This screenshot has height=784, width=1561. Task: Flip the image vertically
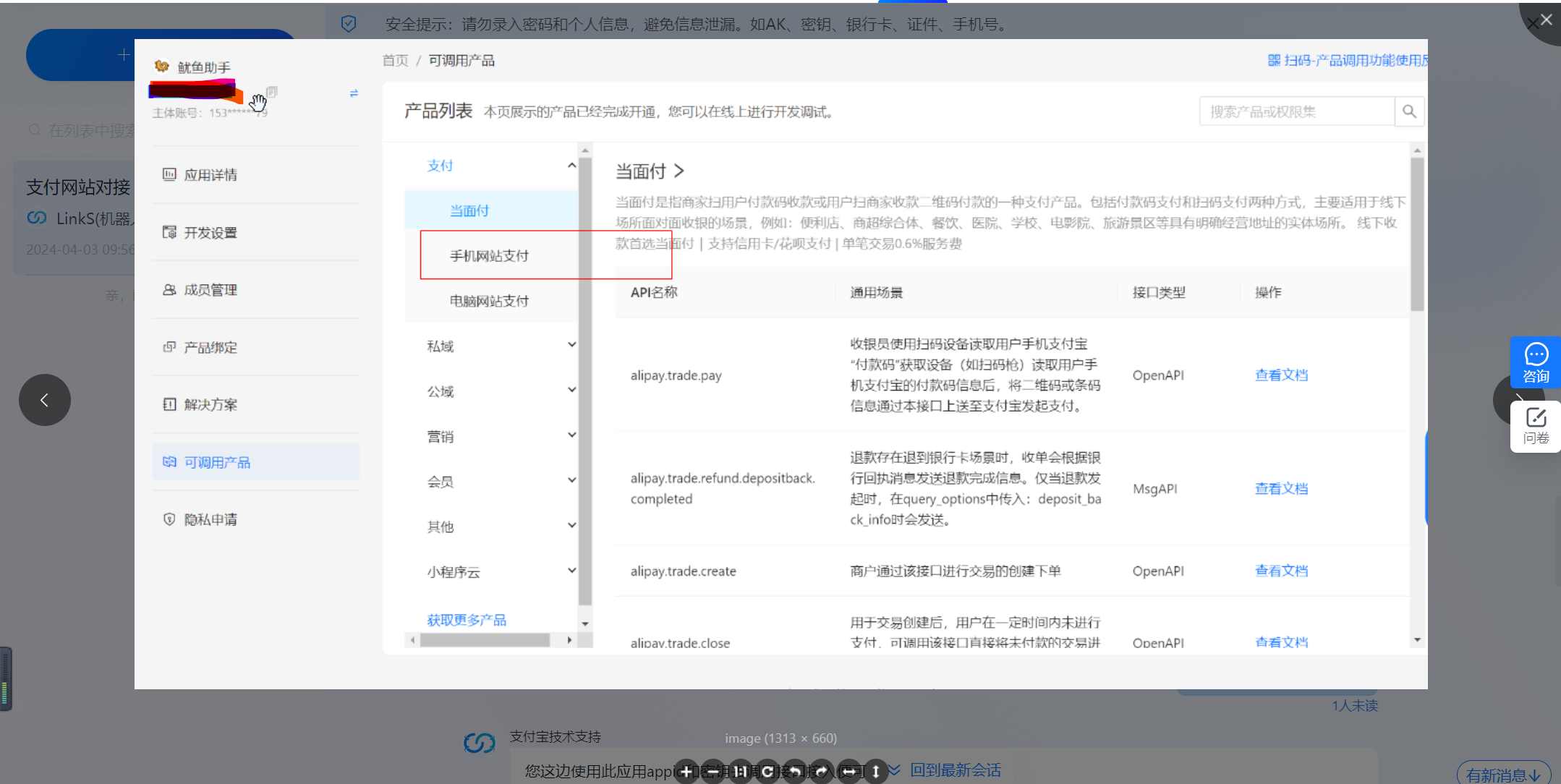pyautogui.click(x=876, y=772)
